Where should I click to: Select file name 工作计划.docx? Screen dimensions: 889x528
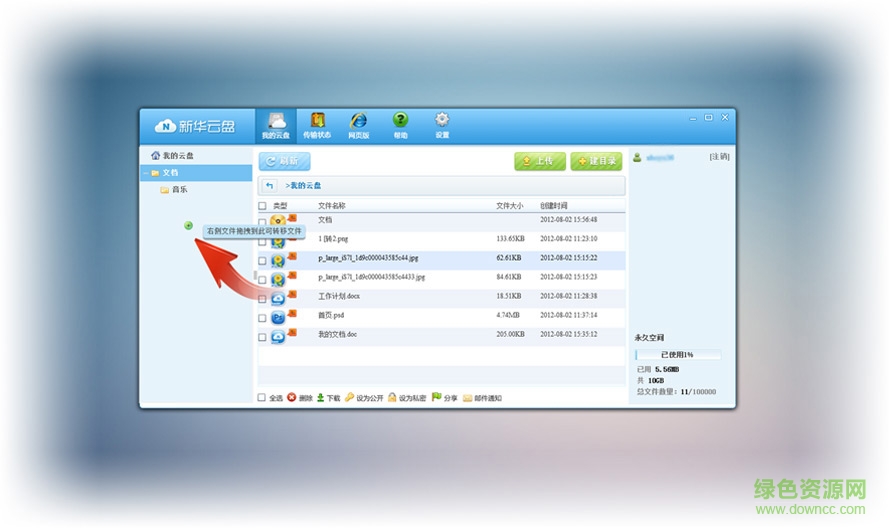pyautogui.click(x=339, y=296)
